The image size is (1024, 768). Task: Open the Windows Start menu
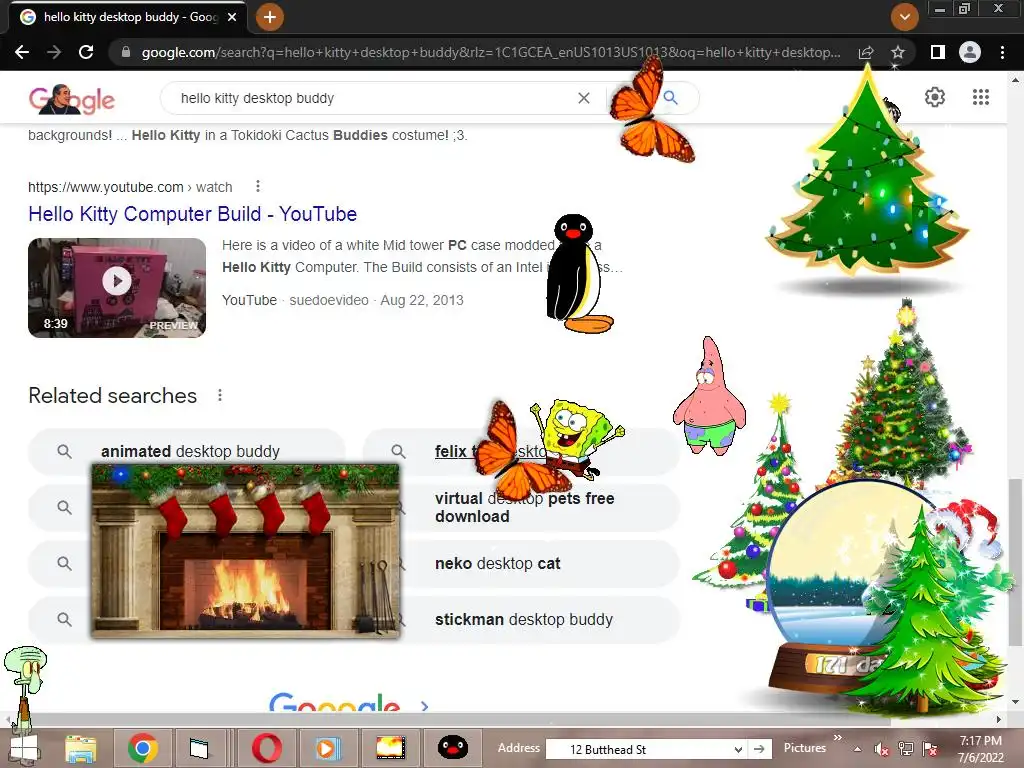click(22, 748)
